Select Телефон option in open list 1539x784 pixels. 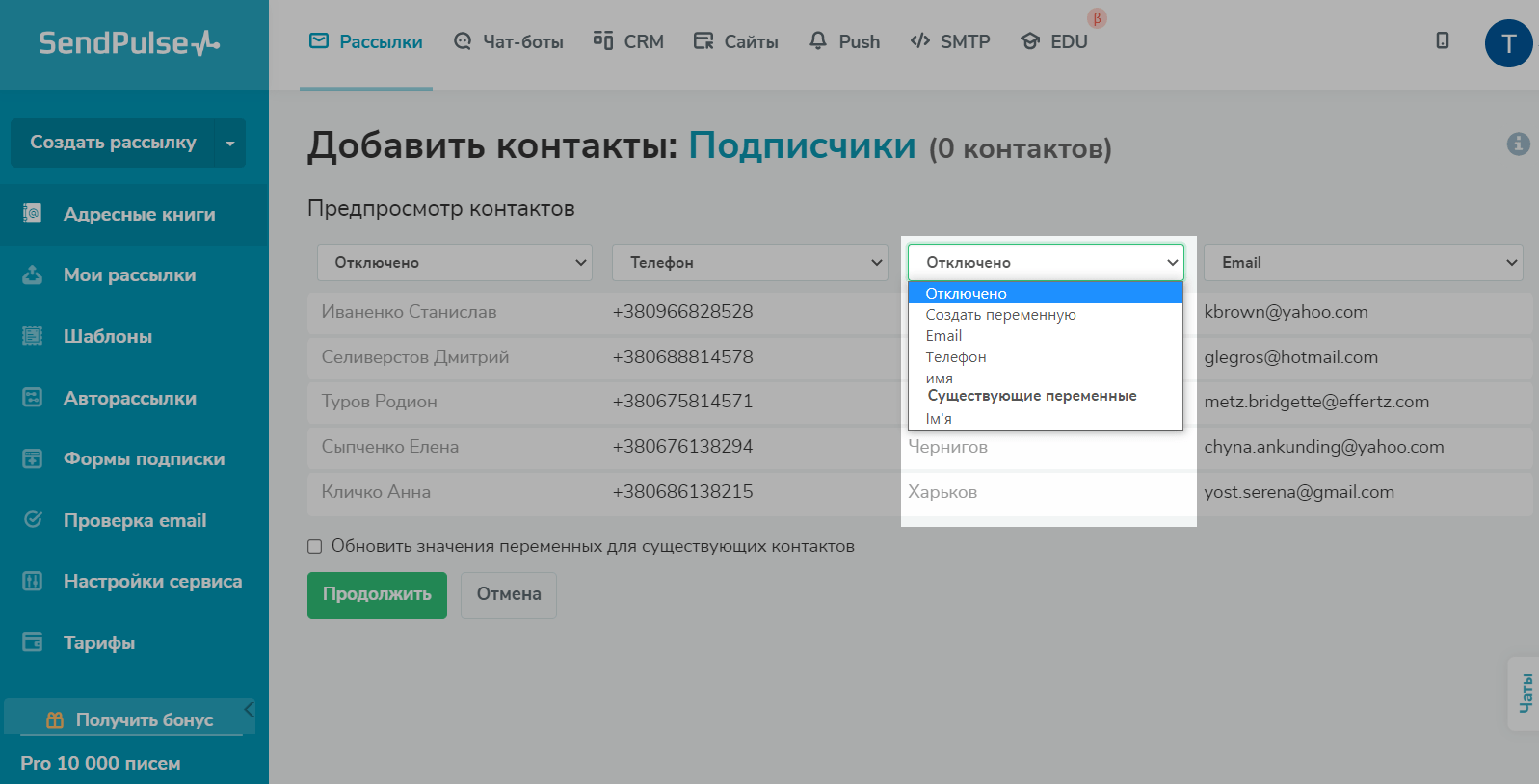pos(955,357)
